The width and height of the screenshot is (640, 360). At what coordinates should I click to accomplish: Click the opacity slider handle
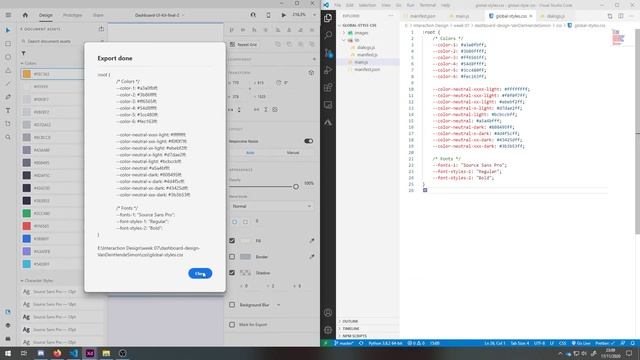tap(296, 187)
